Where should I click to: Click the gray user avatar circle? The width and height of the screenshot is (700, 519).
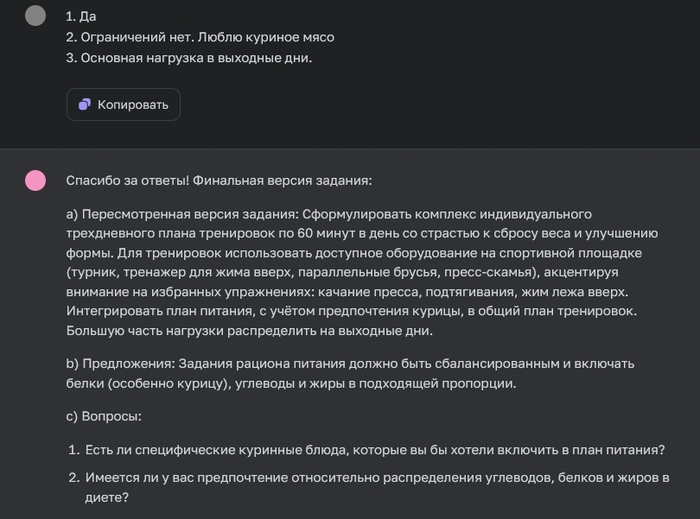[35, 15]
